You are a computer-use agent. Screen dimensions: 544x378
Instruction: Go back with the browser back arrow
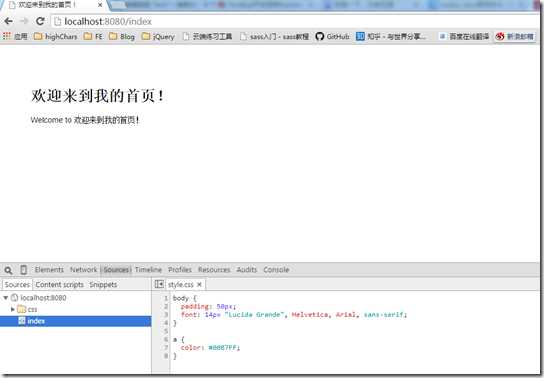9,22
